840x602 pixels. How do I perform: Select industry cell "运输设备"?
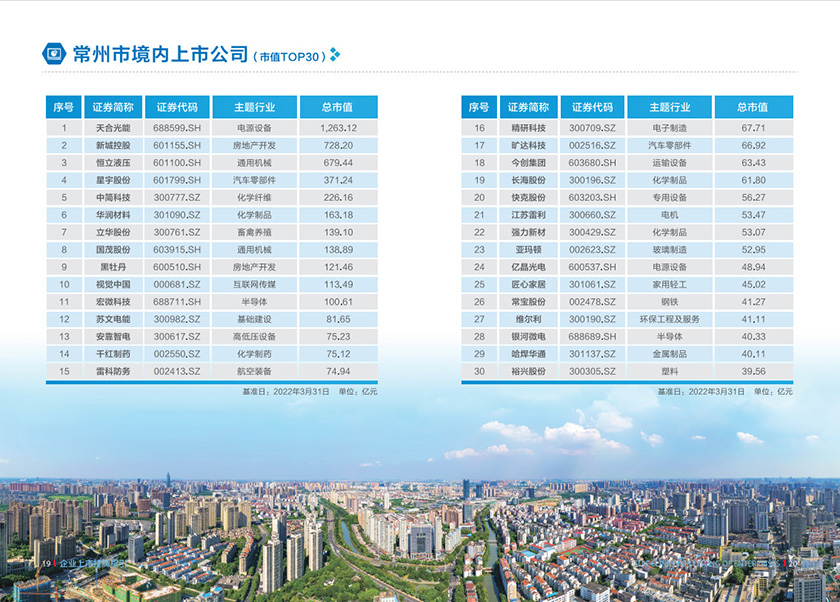point(670,163)
